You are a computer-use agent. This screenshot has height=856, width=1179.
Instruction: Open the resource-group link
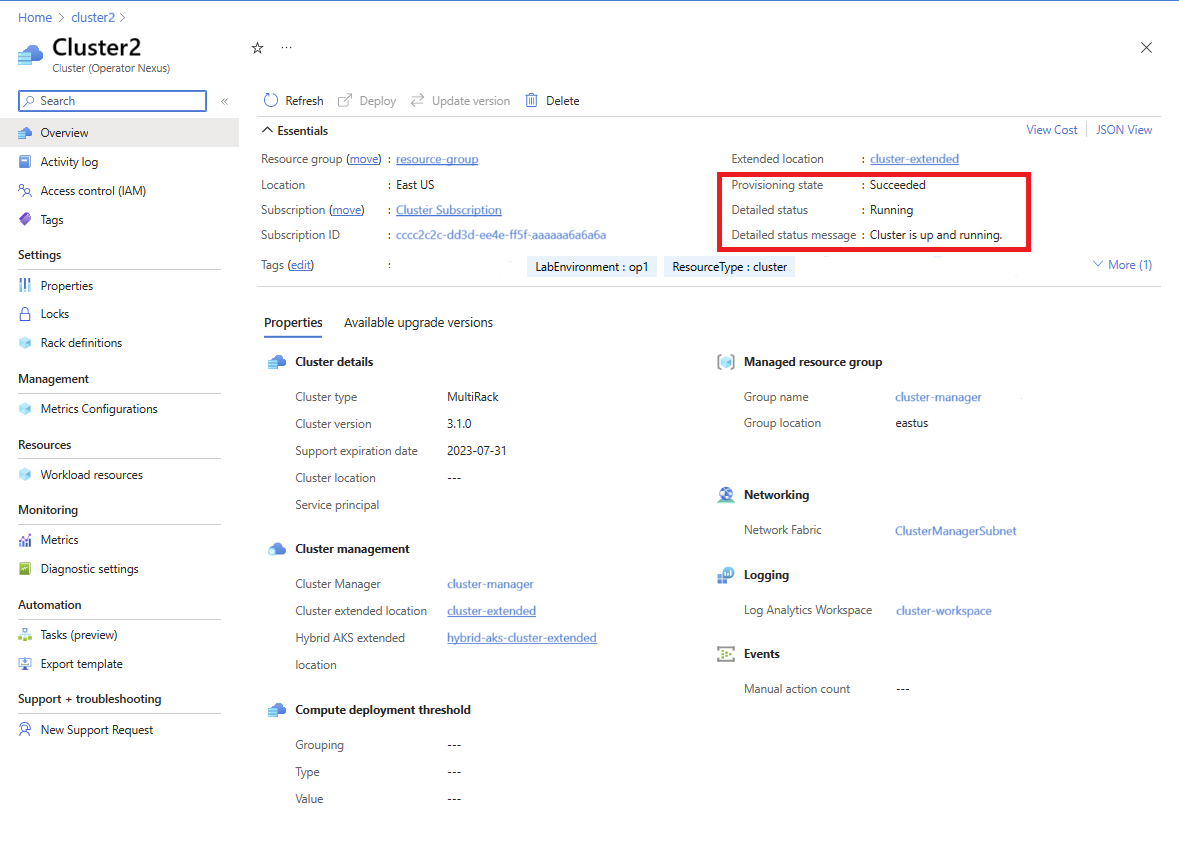(437, 159)
